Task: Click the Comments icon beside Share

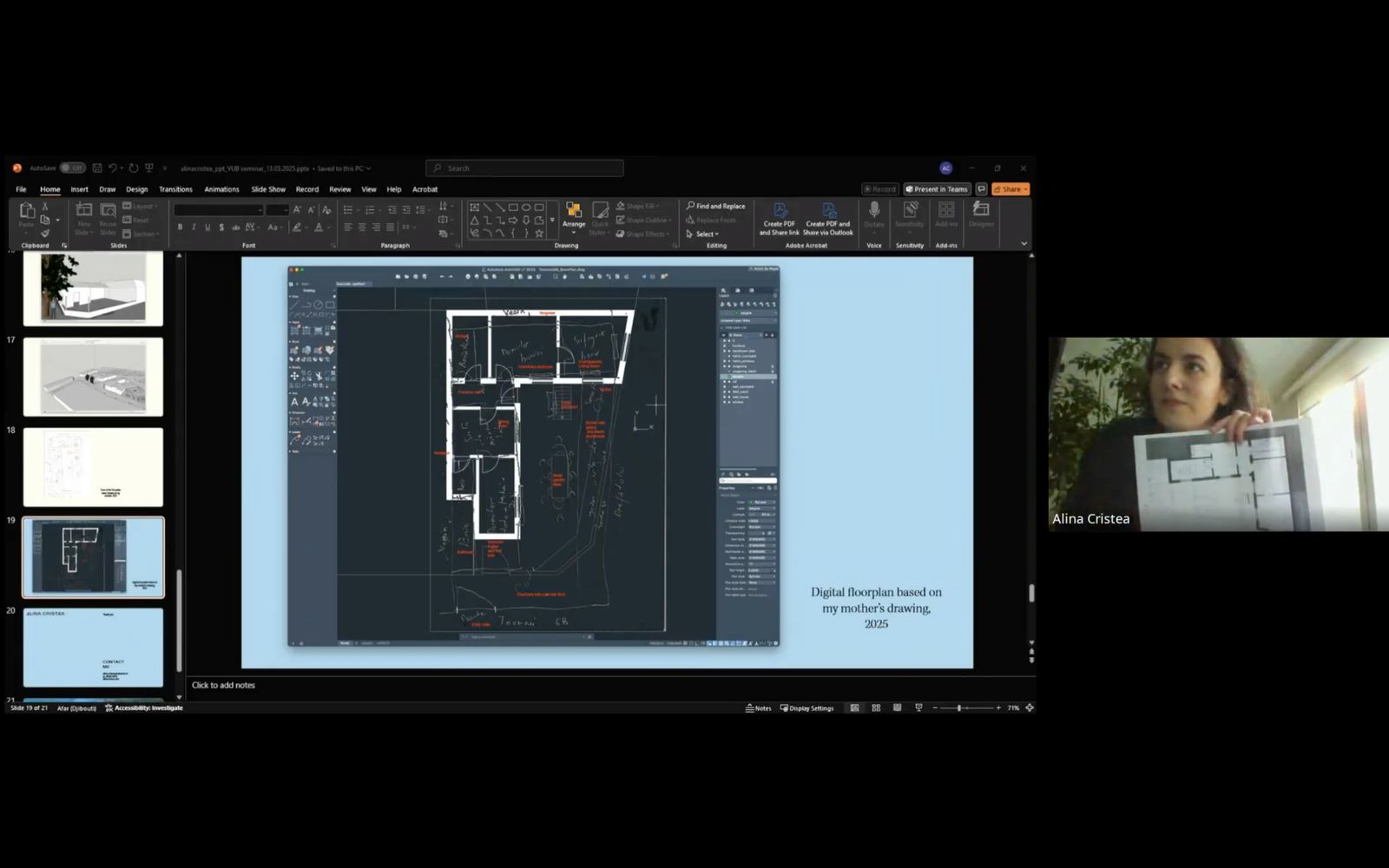Action: tap(981, 189)
